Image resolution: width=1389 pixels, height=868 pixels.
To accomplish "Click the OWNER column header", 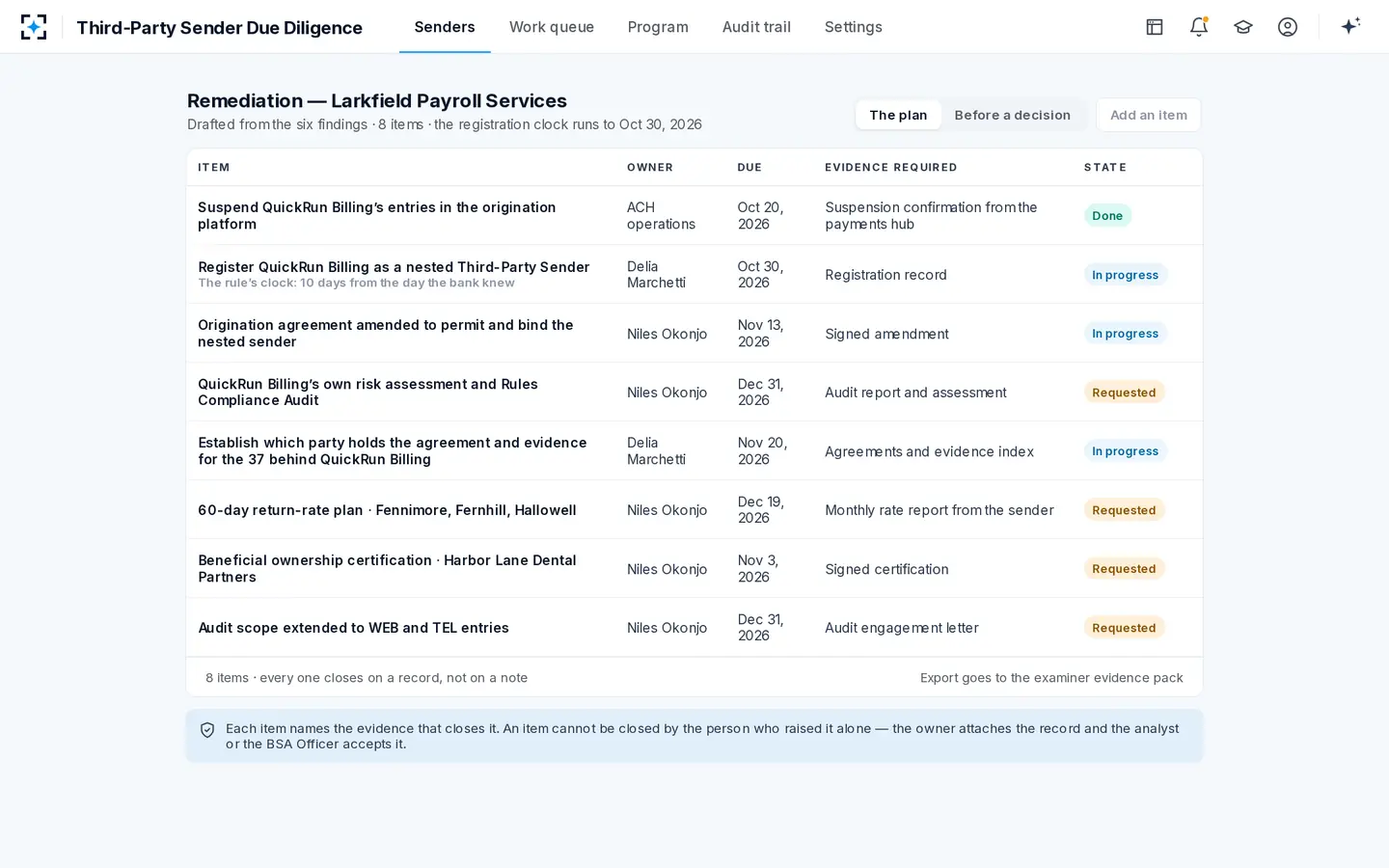I will click(x=650, y=168).
